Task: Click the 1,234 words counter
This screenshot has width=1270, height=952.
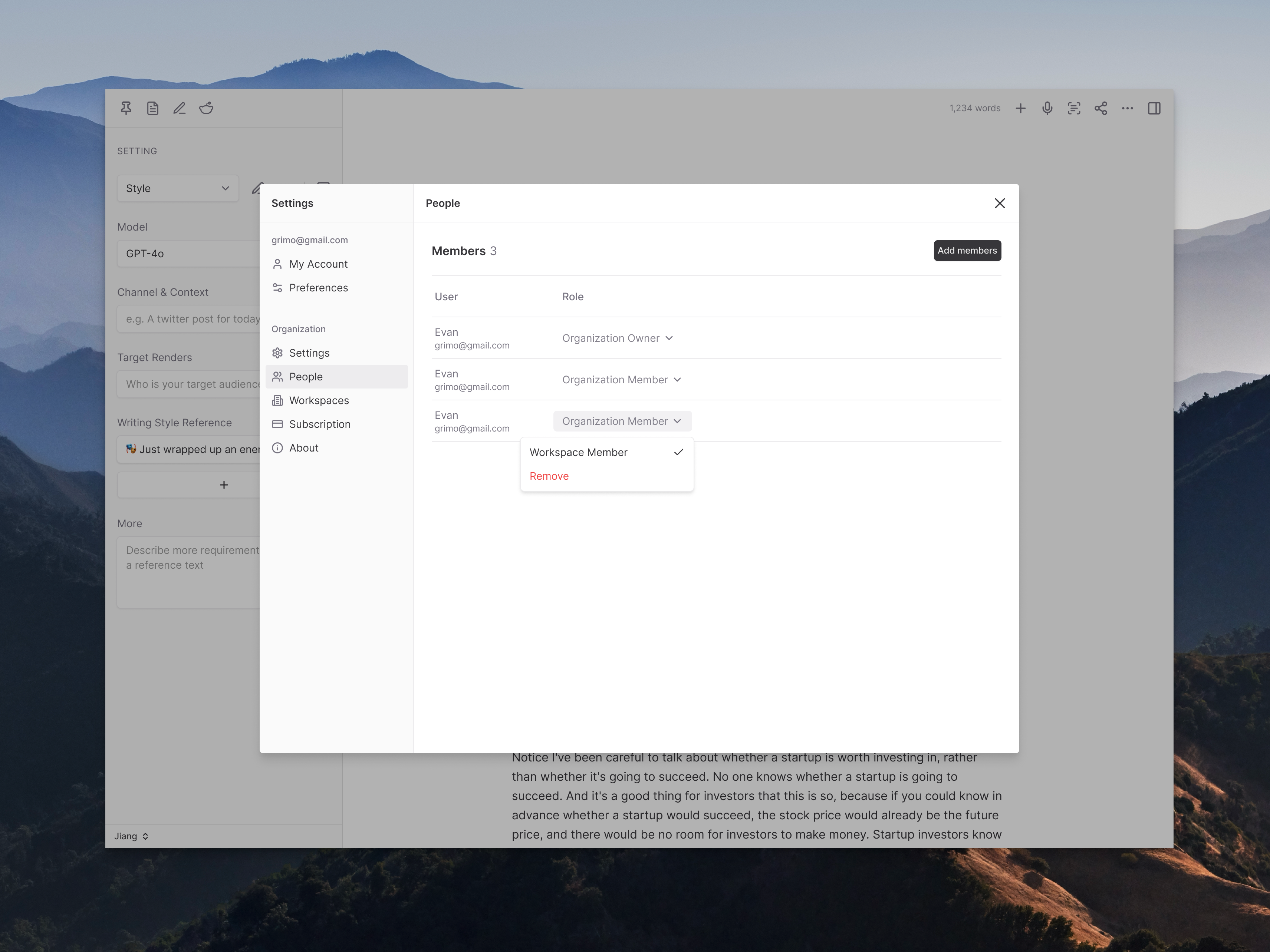Action: pos(974,108)
